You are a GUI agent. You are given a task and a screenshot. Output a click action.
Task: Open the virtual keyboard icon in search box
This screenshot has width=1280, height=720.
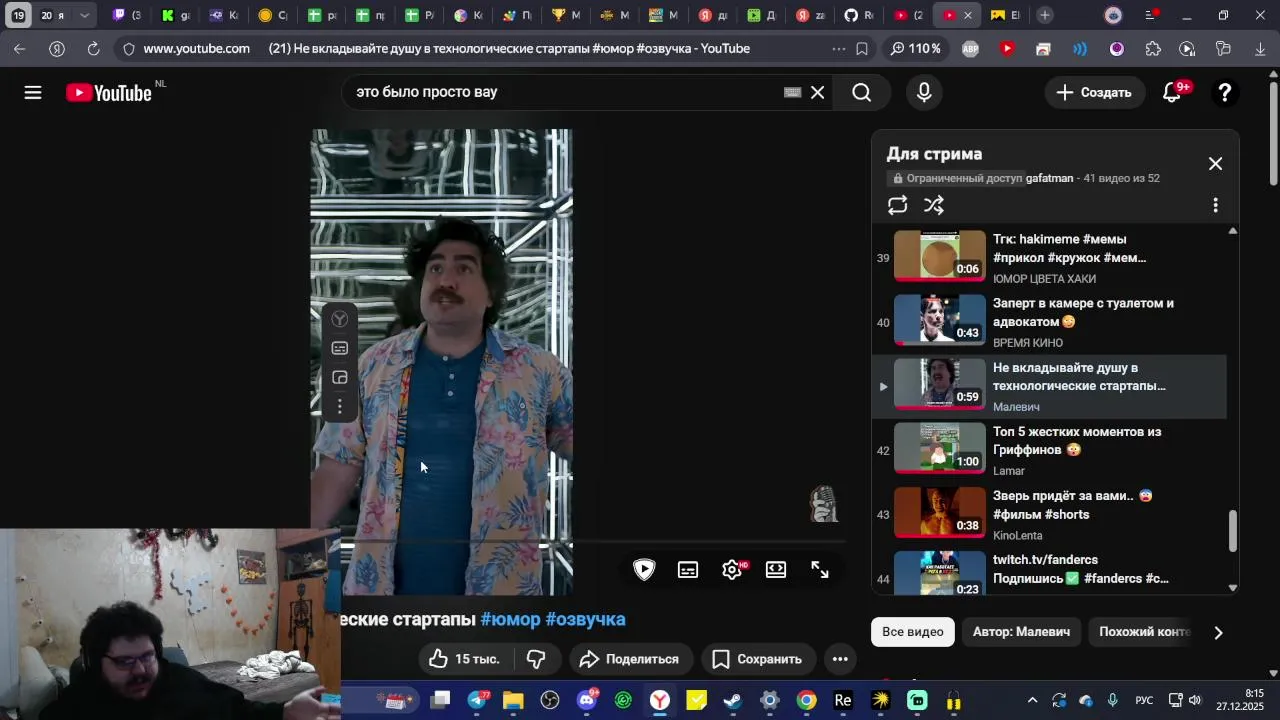[792, 92]
